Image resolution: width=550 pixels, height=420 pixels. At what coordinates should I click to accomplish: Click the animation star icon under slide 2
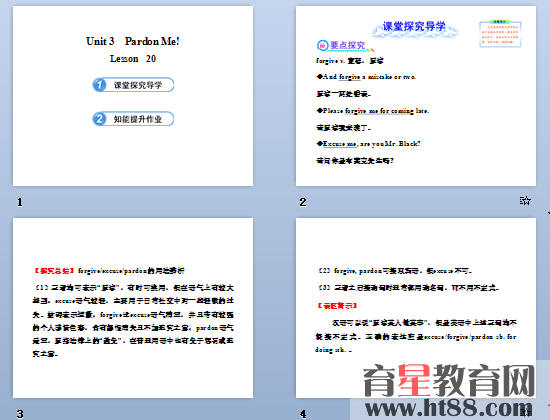(x=525, y=201)
